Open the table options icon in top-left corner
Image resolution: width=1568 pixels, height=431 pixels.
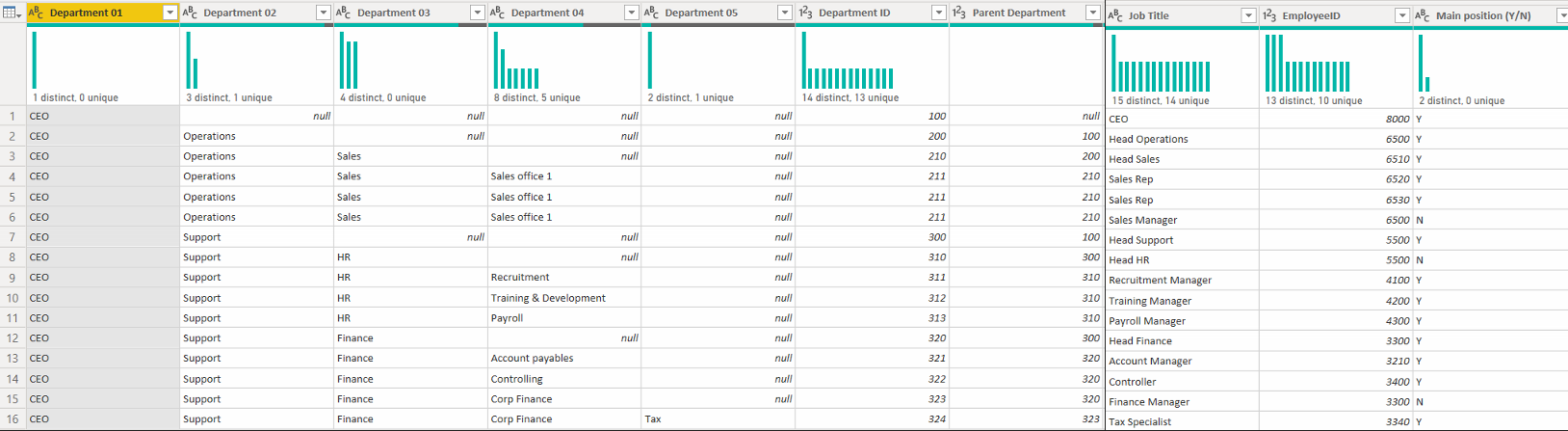13,13
